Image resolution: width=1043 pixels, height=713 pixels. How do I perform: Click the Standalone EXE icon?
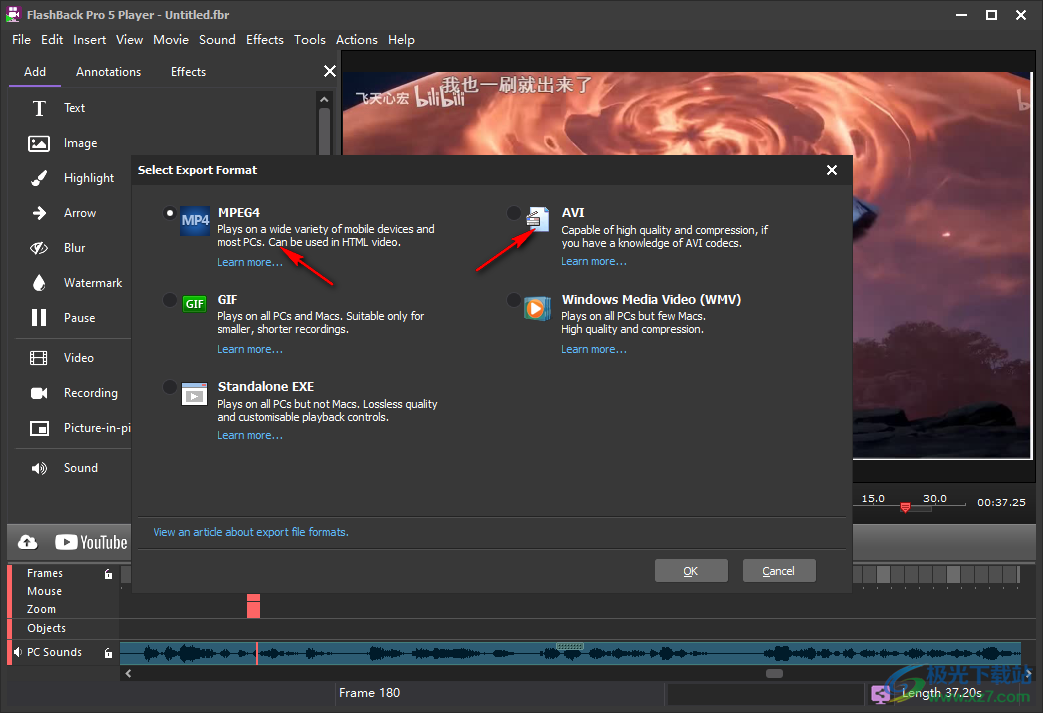click(x=195, y=394)
